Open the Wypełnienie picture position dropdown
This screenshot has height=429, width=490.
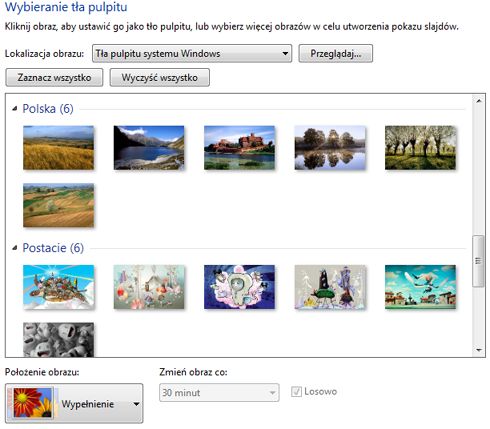(x=74, y=404)
